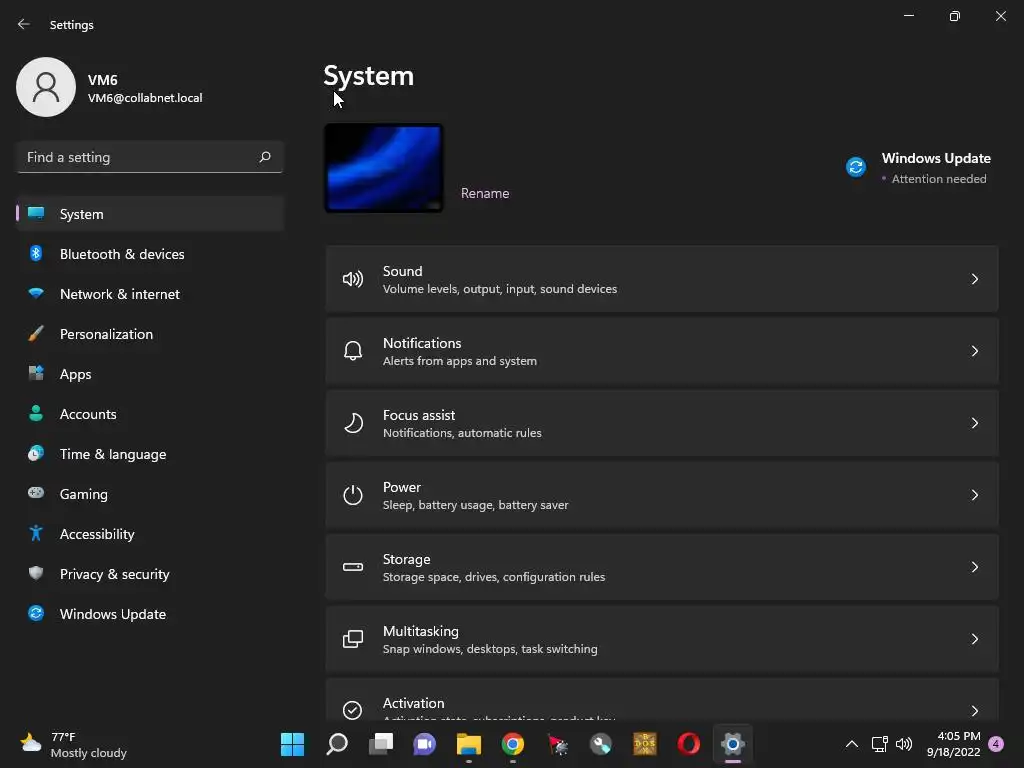Open Storage settings row

point(662,567)
